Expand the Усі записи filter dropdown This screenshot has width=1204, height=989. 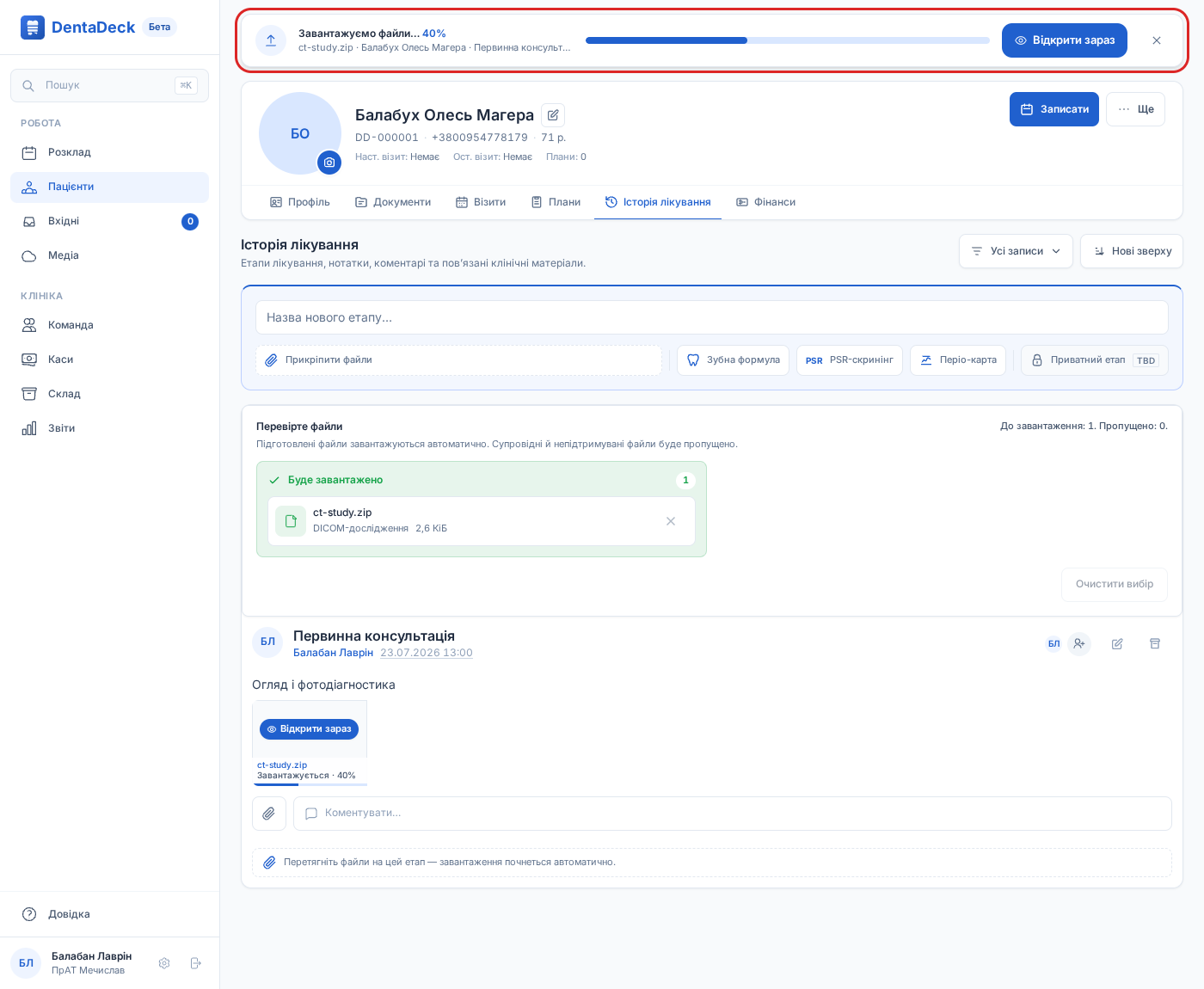[1016, 251]
